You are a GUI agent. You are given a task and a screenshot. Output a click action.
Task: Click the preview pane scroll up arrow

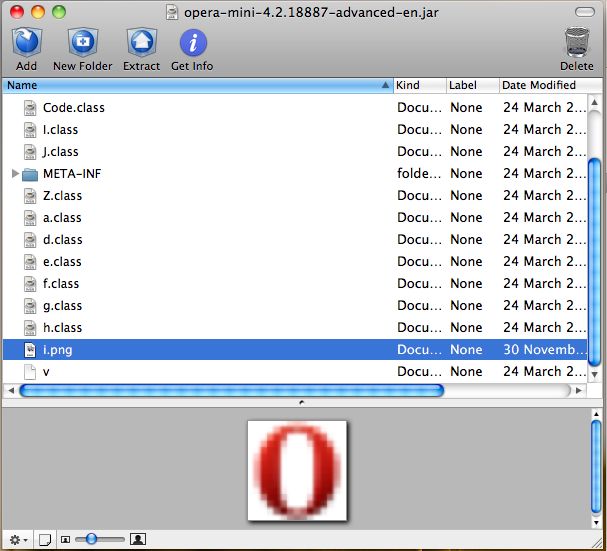coord(596,414)
